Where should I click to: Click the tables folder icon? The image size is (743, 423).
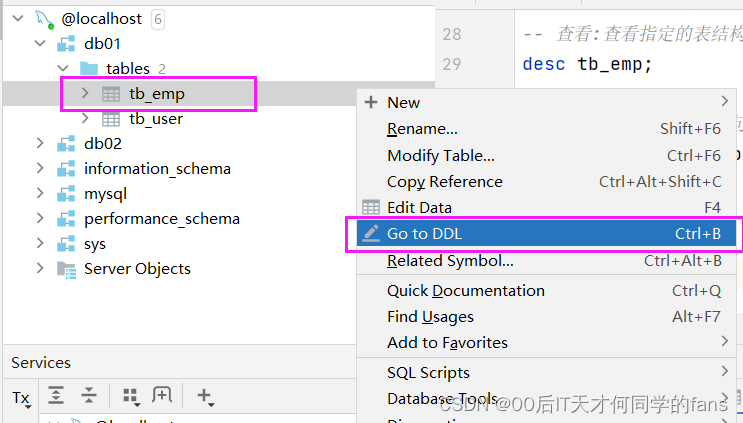(89, 69)
